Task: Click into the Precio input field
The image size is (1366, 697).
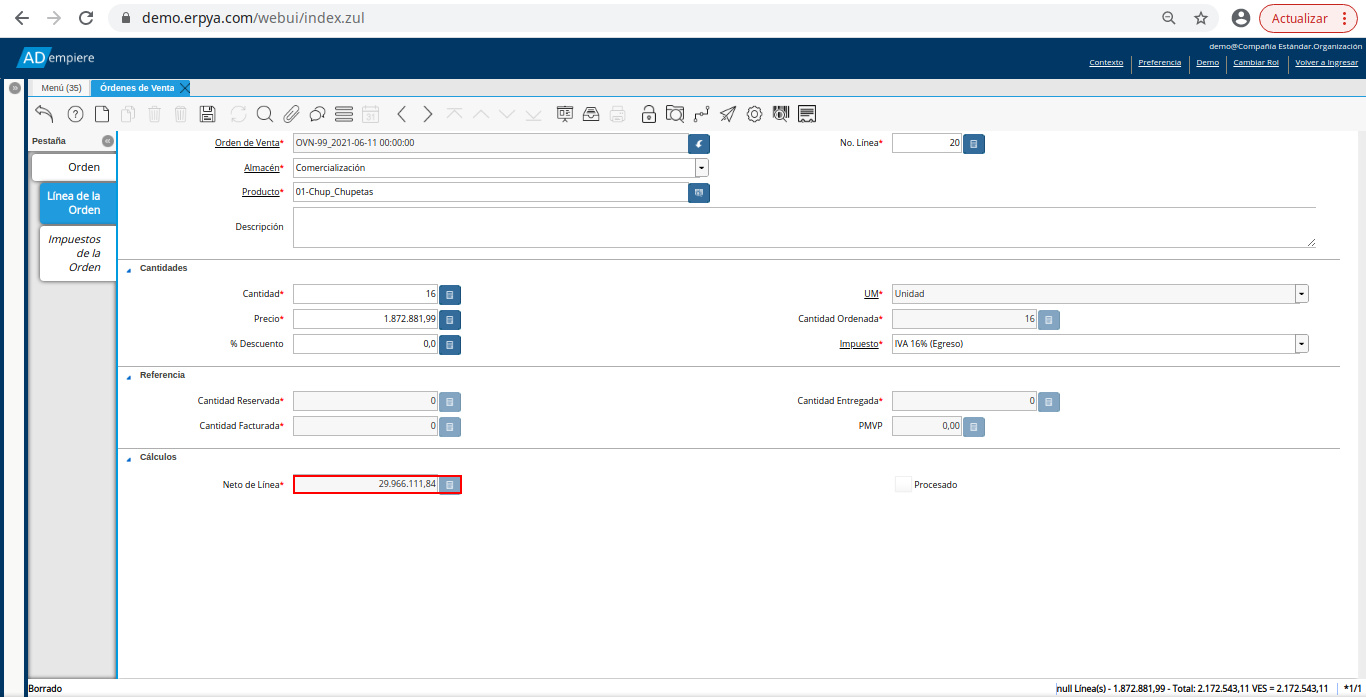Action: click(365, 320)
